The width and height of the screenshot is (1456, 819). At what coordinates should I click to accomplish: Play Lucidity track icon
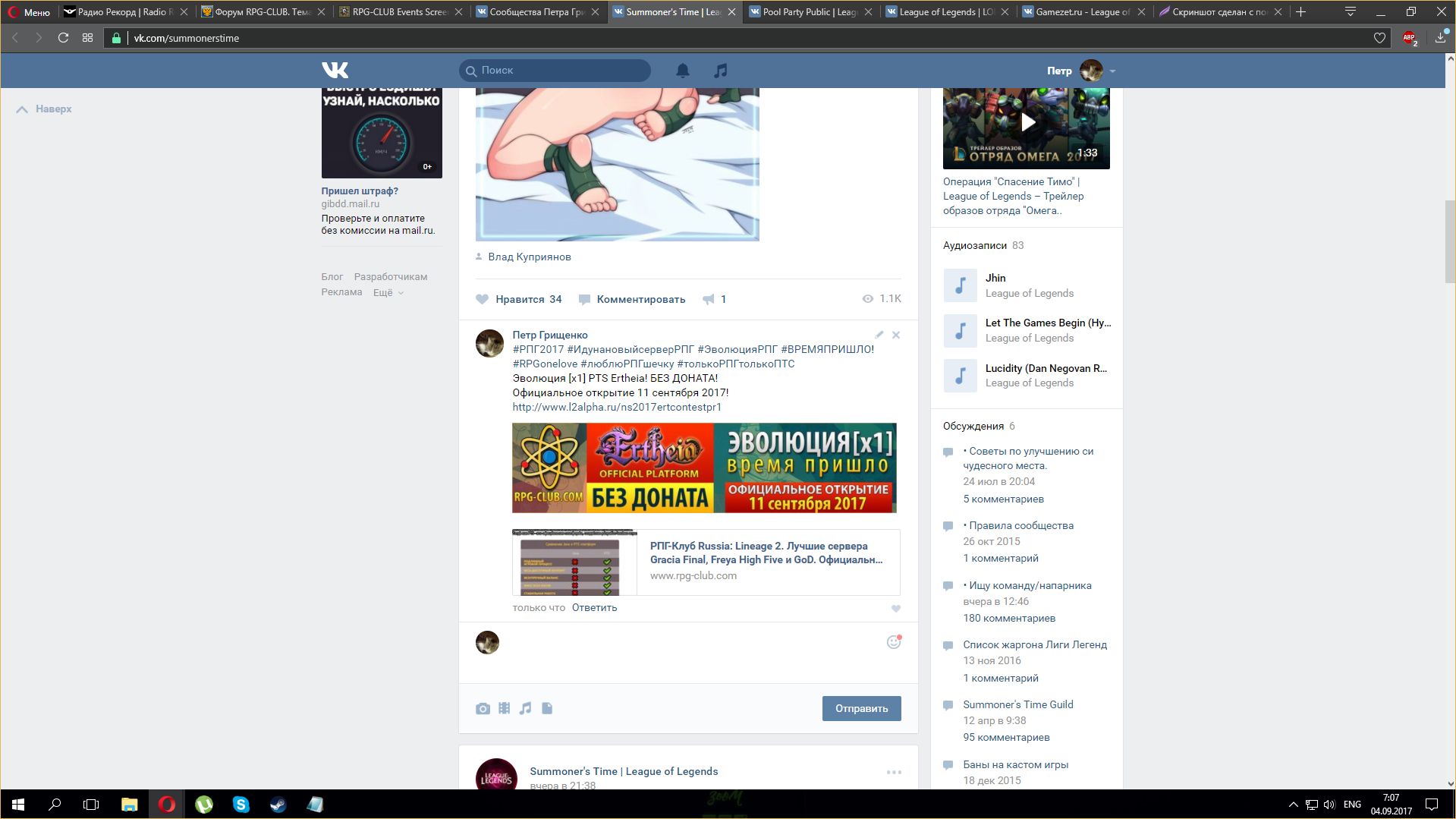pos(960,375)
